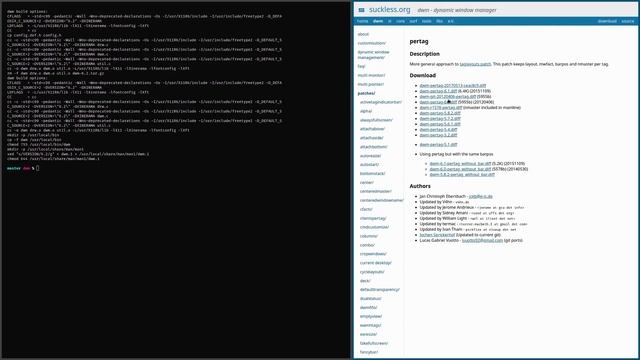This screenshot has width=640, height=360.
Task: Open the center/ patch entry
Action: click(367, 182)
